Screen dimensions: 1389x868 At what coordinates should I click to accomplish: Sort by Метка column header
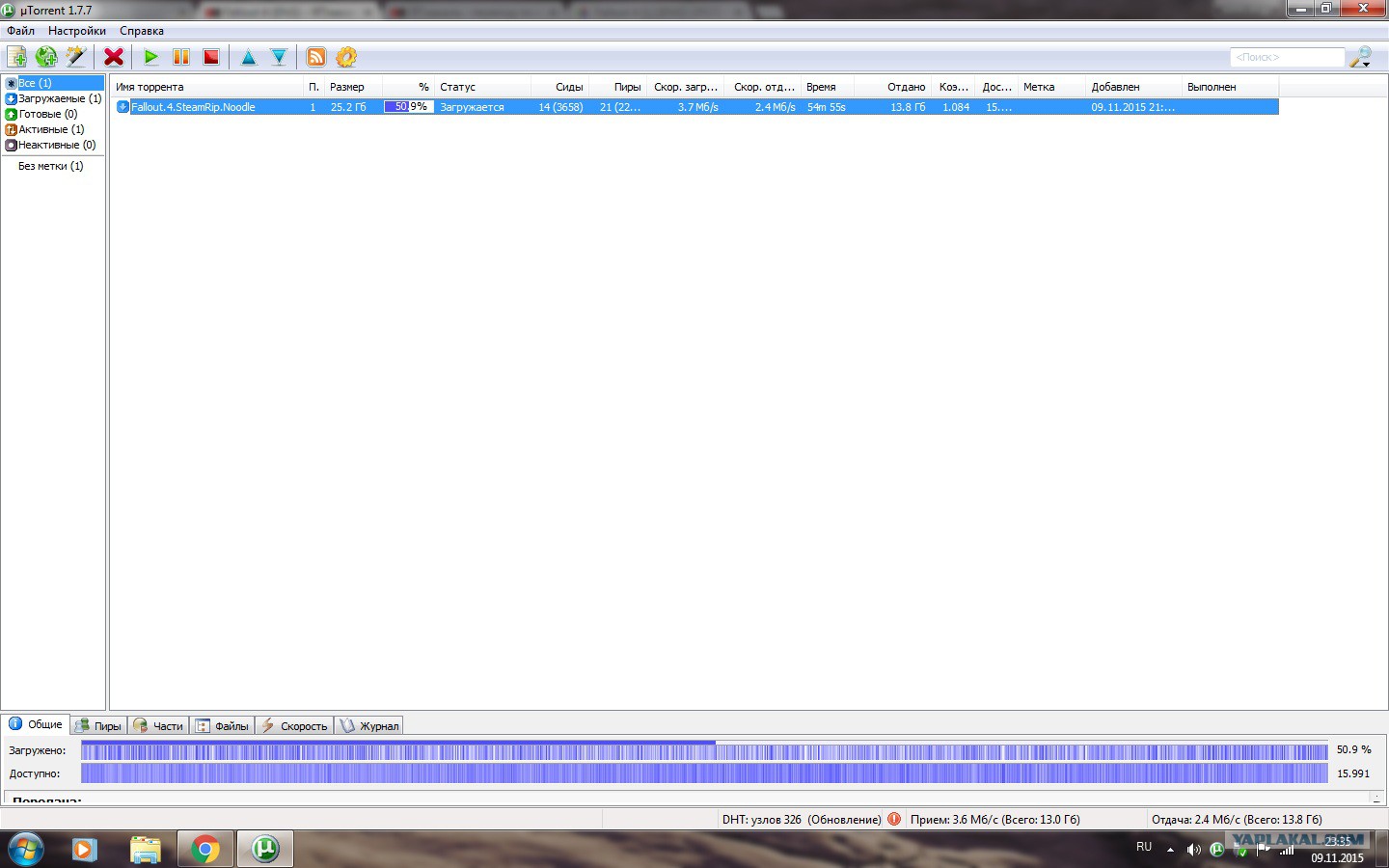pos(1051,87)
